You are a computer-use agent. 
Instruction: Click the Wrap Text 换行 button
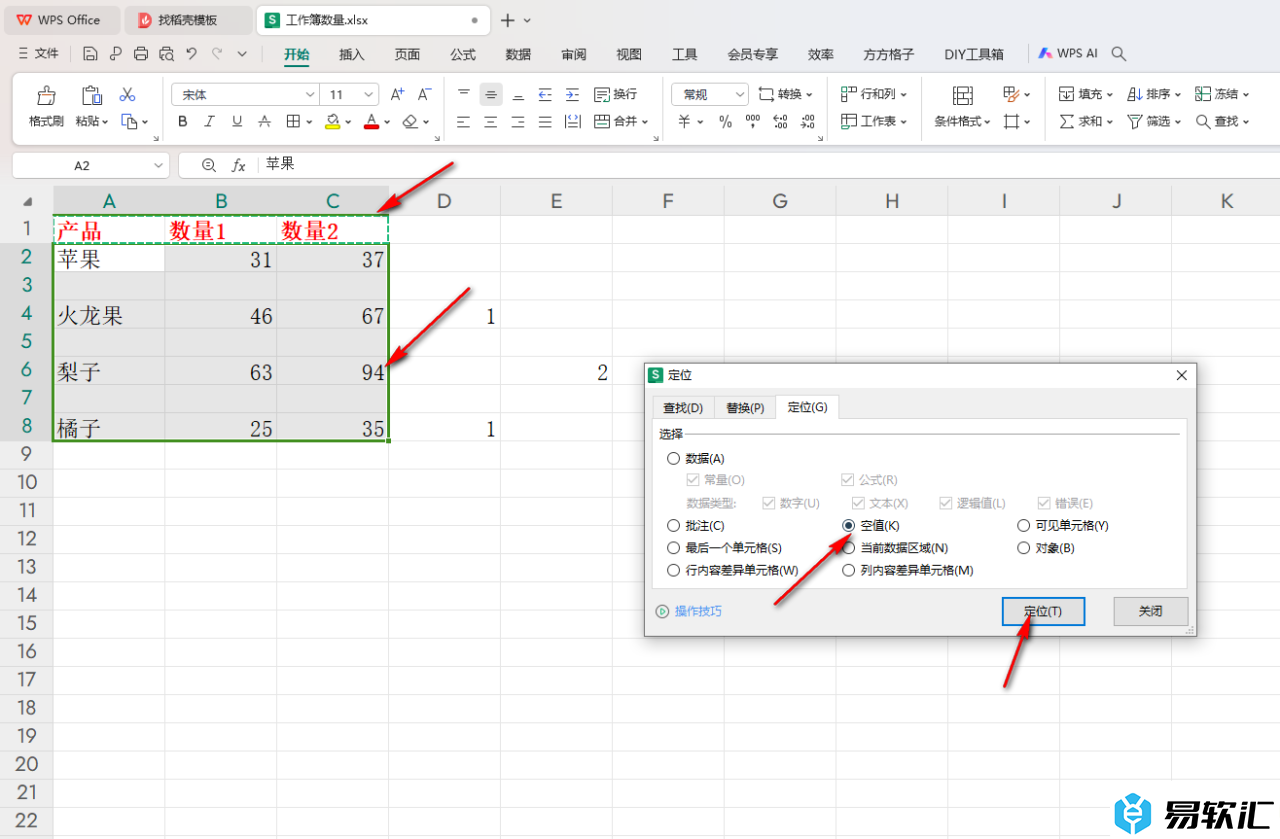tap(615, 94)
